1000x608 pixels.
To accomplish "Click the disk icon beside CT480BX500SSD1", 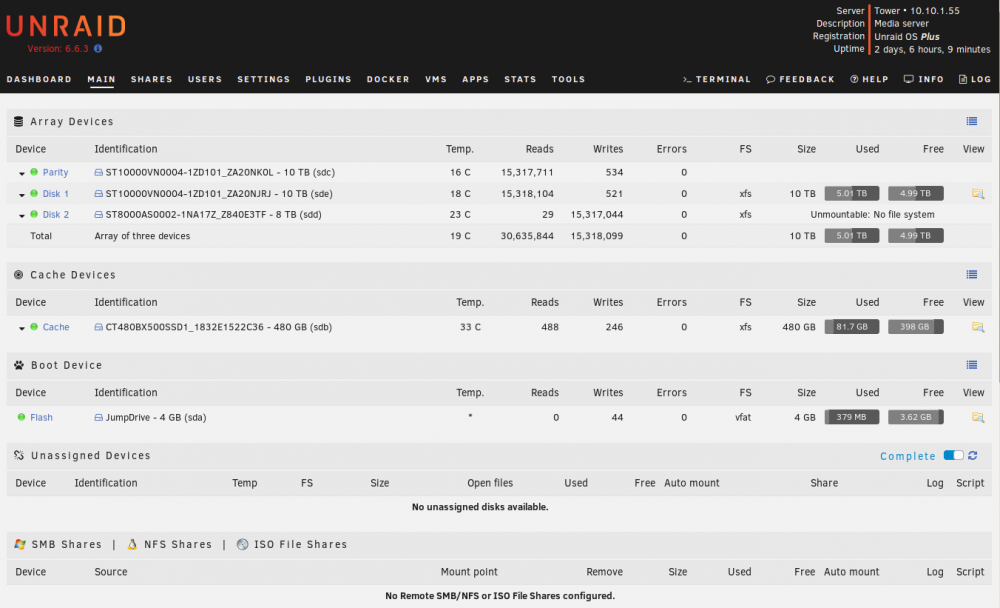I will click(98, 327).
